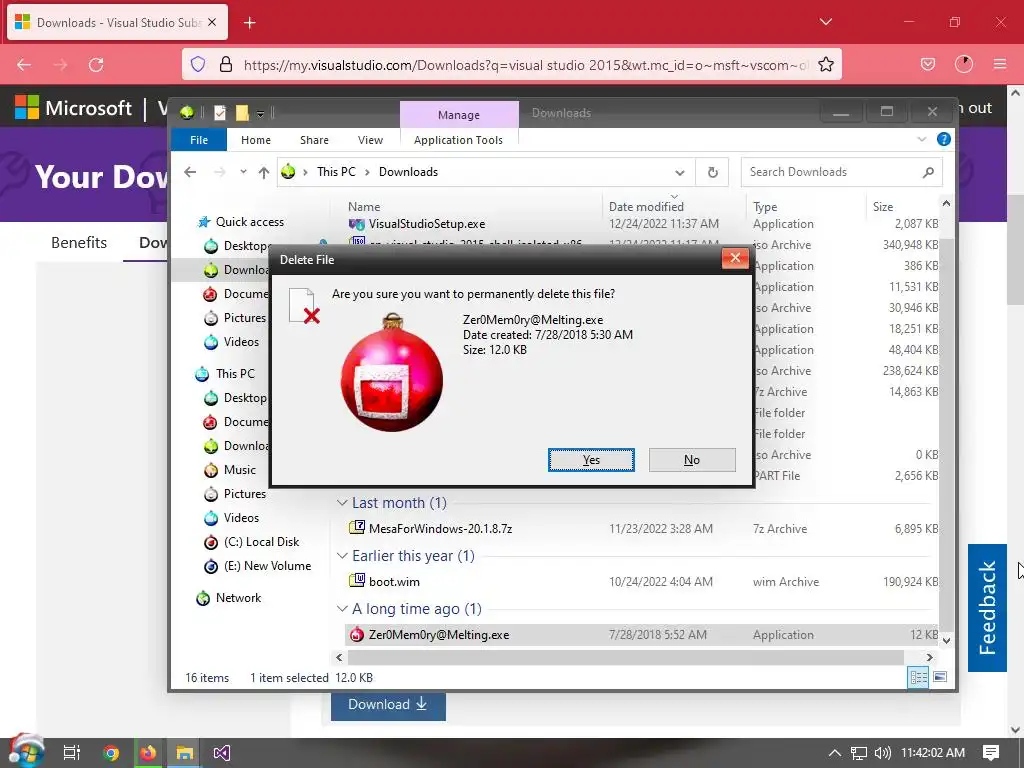Collapse the Last month group

342,503
